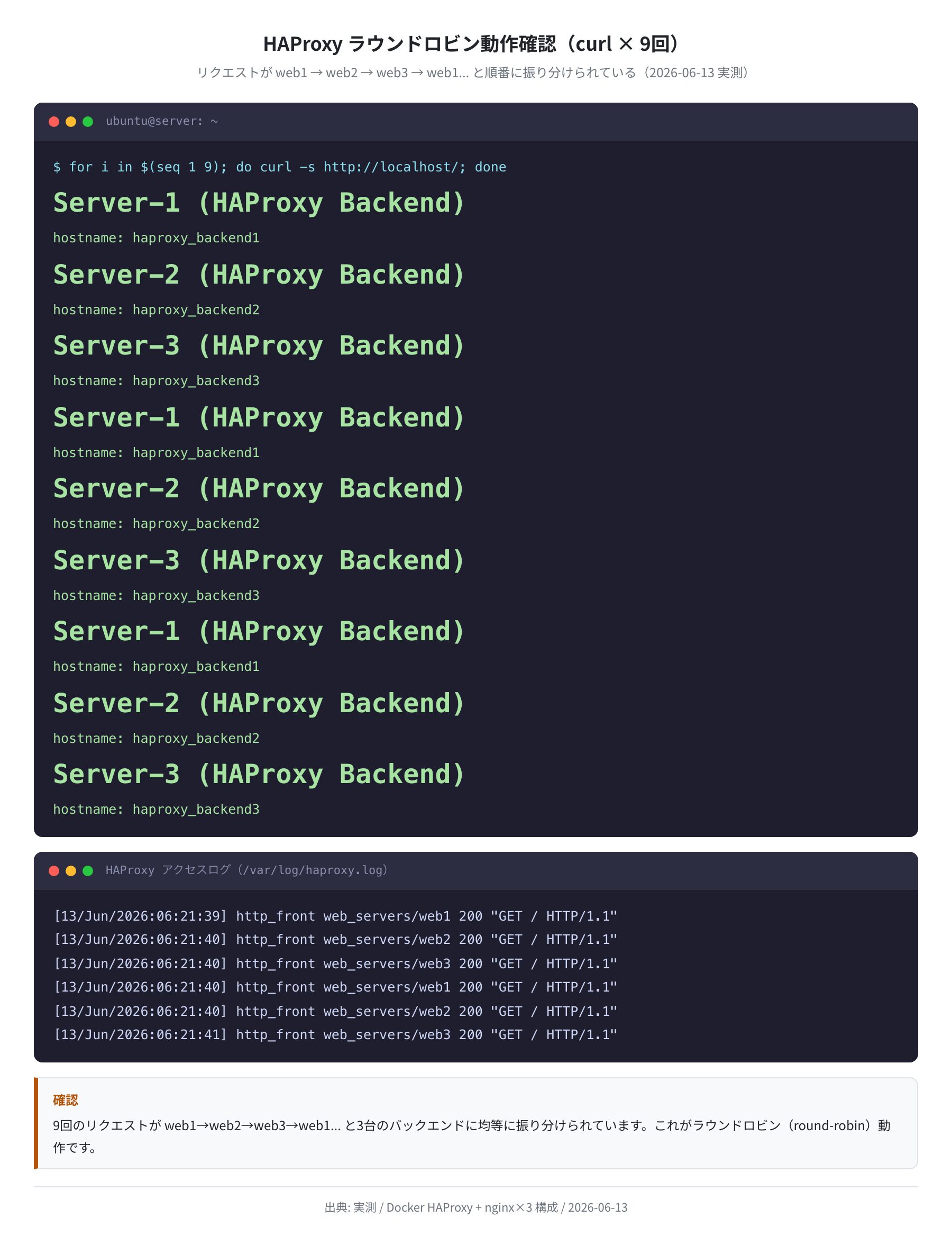Click the timestamp '[13/Jun/2026:06:21:39]'

click(140, 916)
